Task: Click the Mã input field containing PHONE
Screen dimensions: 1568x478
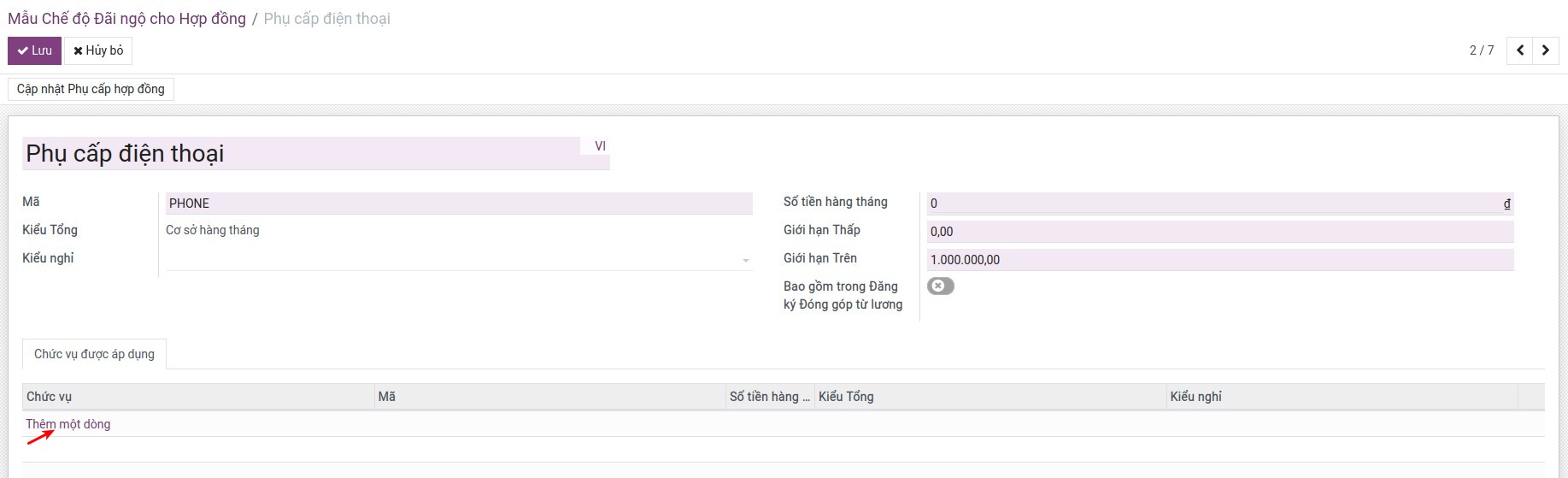Action: pos(458,204)
